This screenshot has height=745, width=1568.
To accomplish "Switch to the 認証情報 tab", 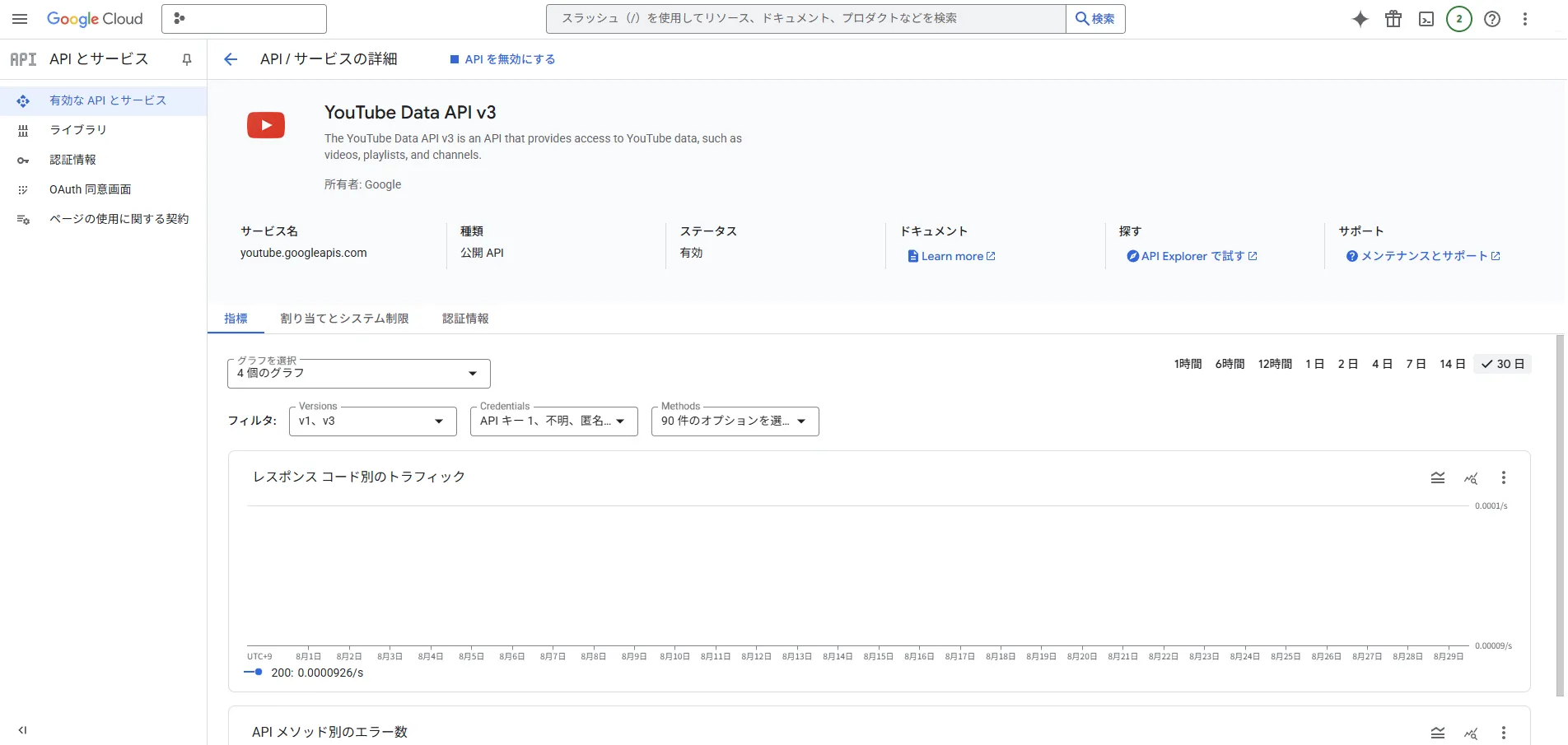I will click(x=465, y=319).
